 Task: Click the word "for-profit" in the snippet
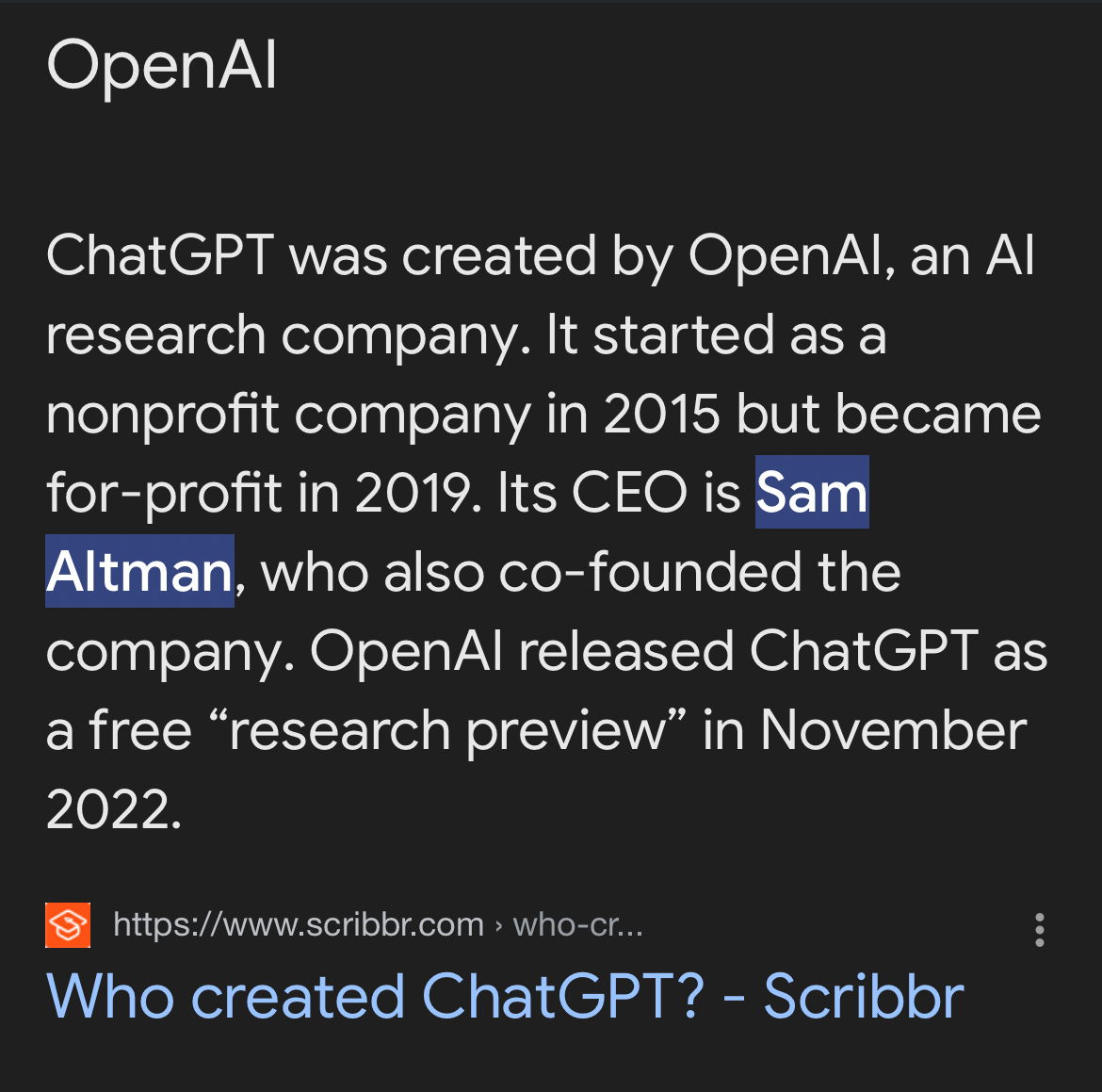tap(163, 492)
